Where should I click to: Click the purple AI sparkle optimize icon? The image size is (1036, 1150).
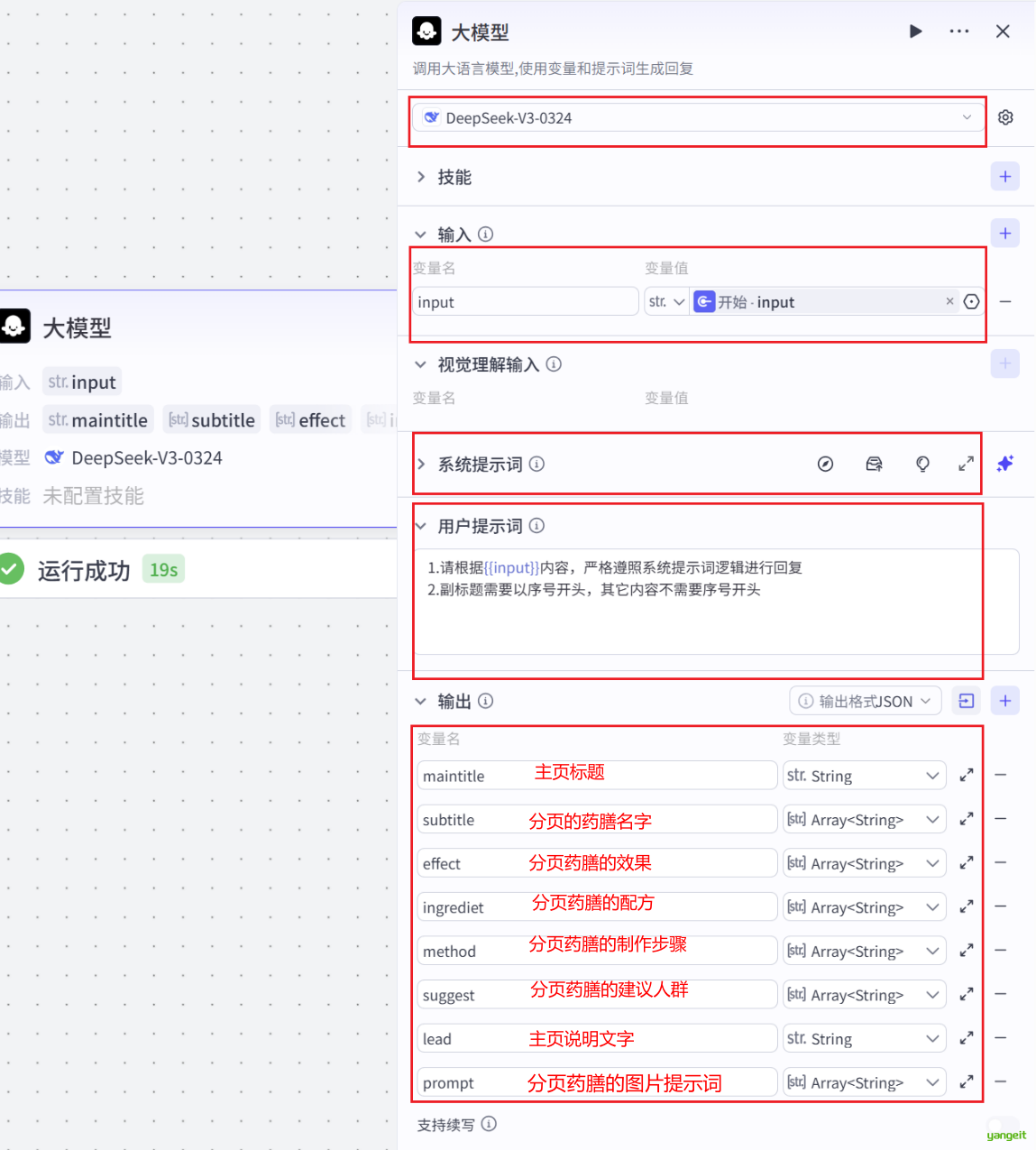(1005, 464)
